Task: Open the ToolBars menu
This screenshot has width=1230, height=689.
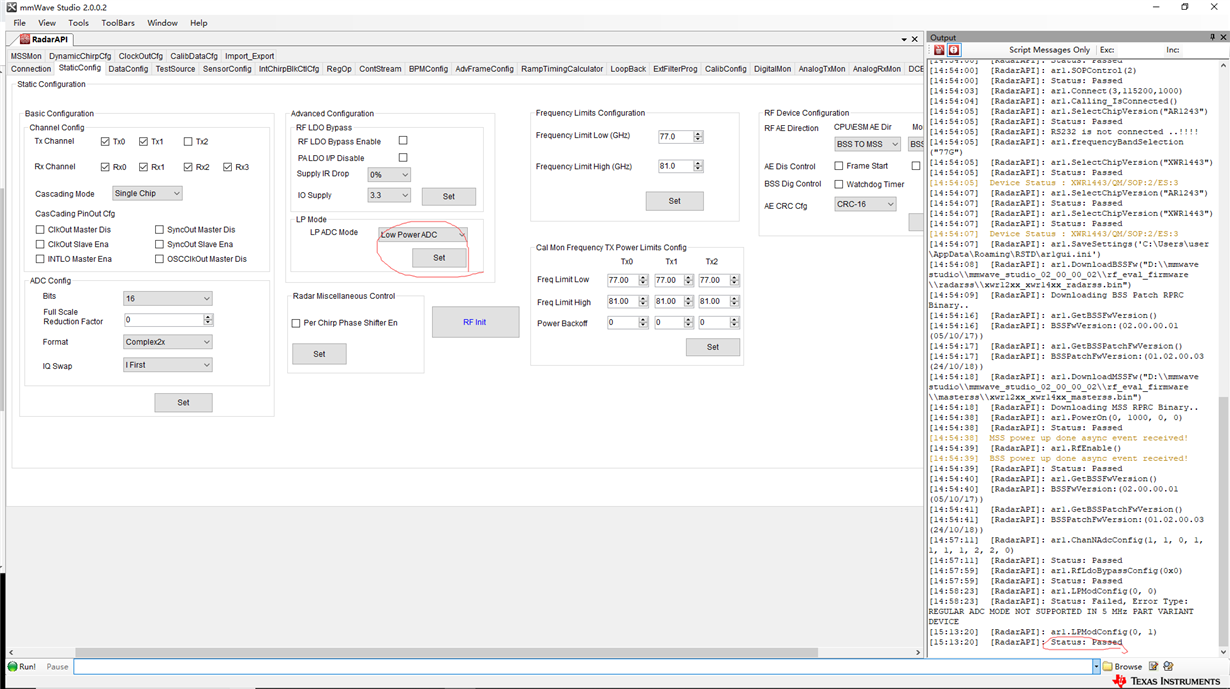Action: (x=118, y=23)
